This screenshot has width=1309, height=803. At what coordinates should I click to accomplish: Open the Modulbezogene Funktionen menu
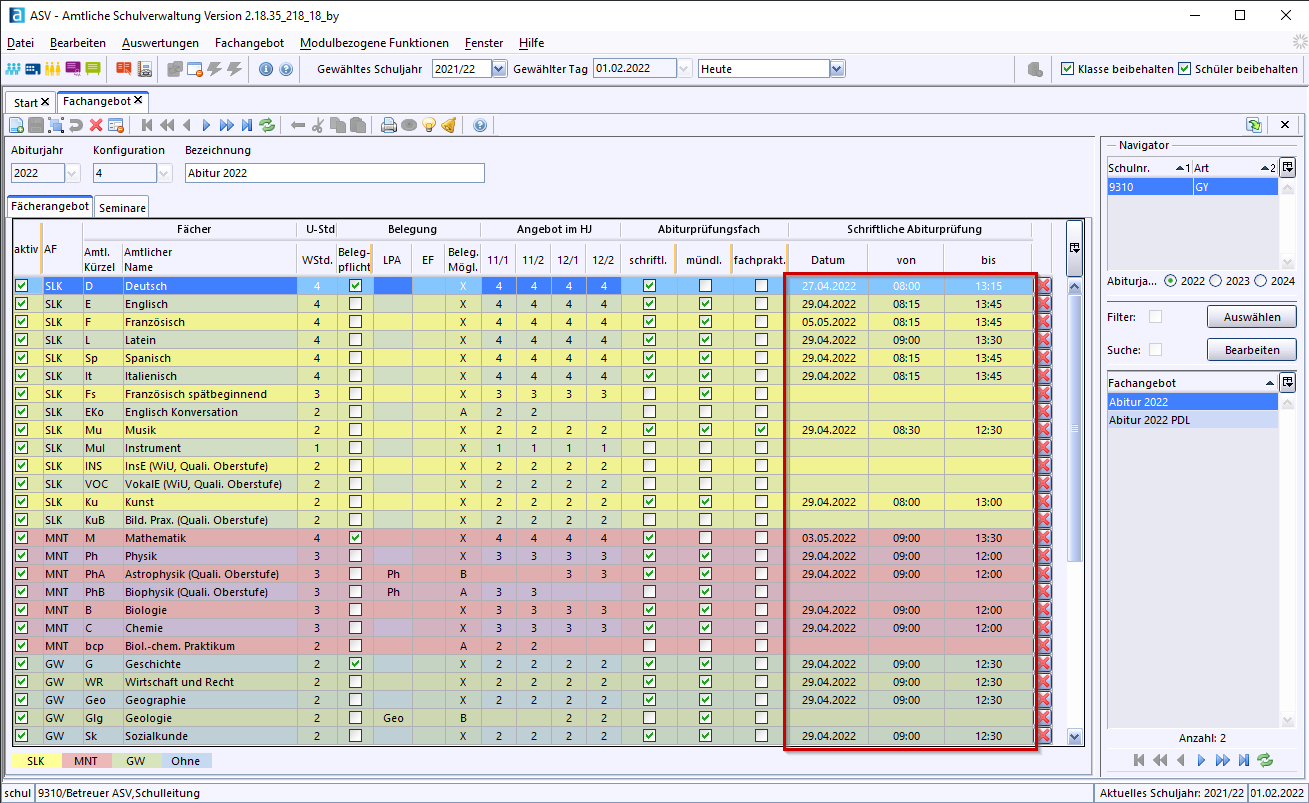374,43
